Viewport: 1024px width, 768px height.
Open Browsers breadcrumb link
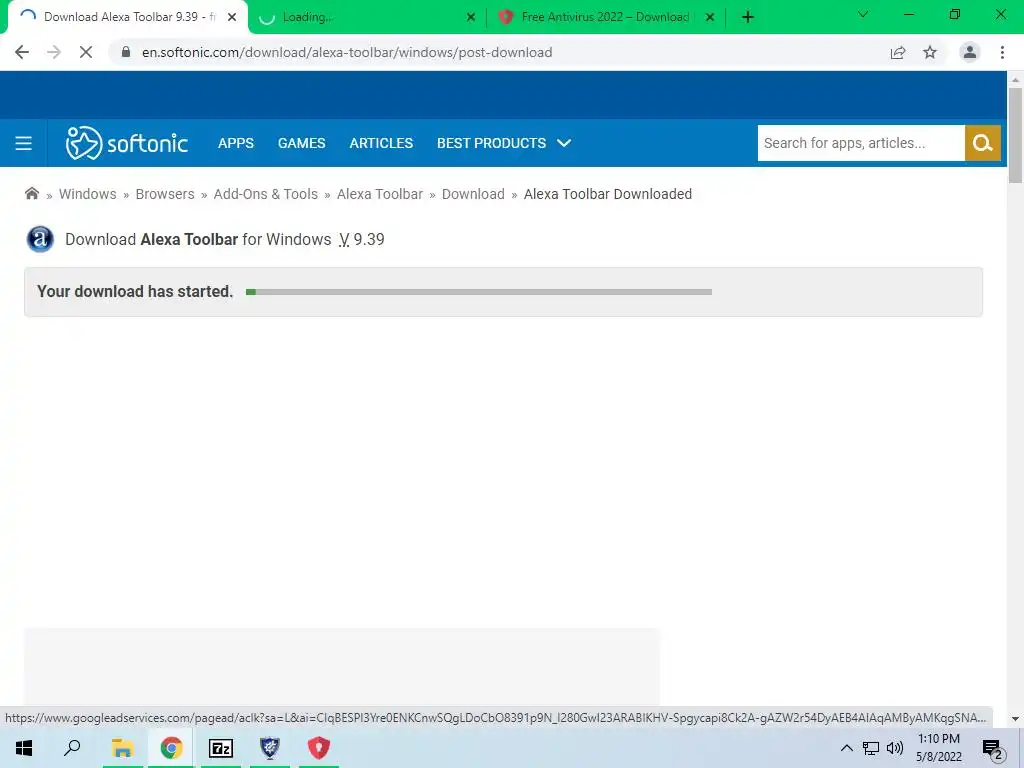click(165, 194)
